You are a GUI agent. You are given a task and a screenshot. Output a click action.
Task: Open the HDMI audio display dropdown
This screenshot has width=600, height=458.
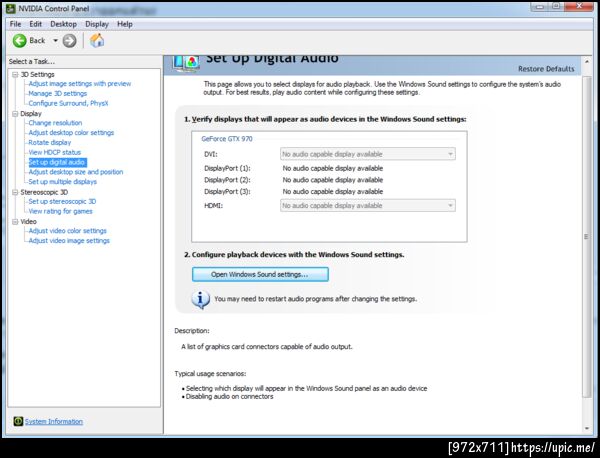368,205
